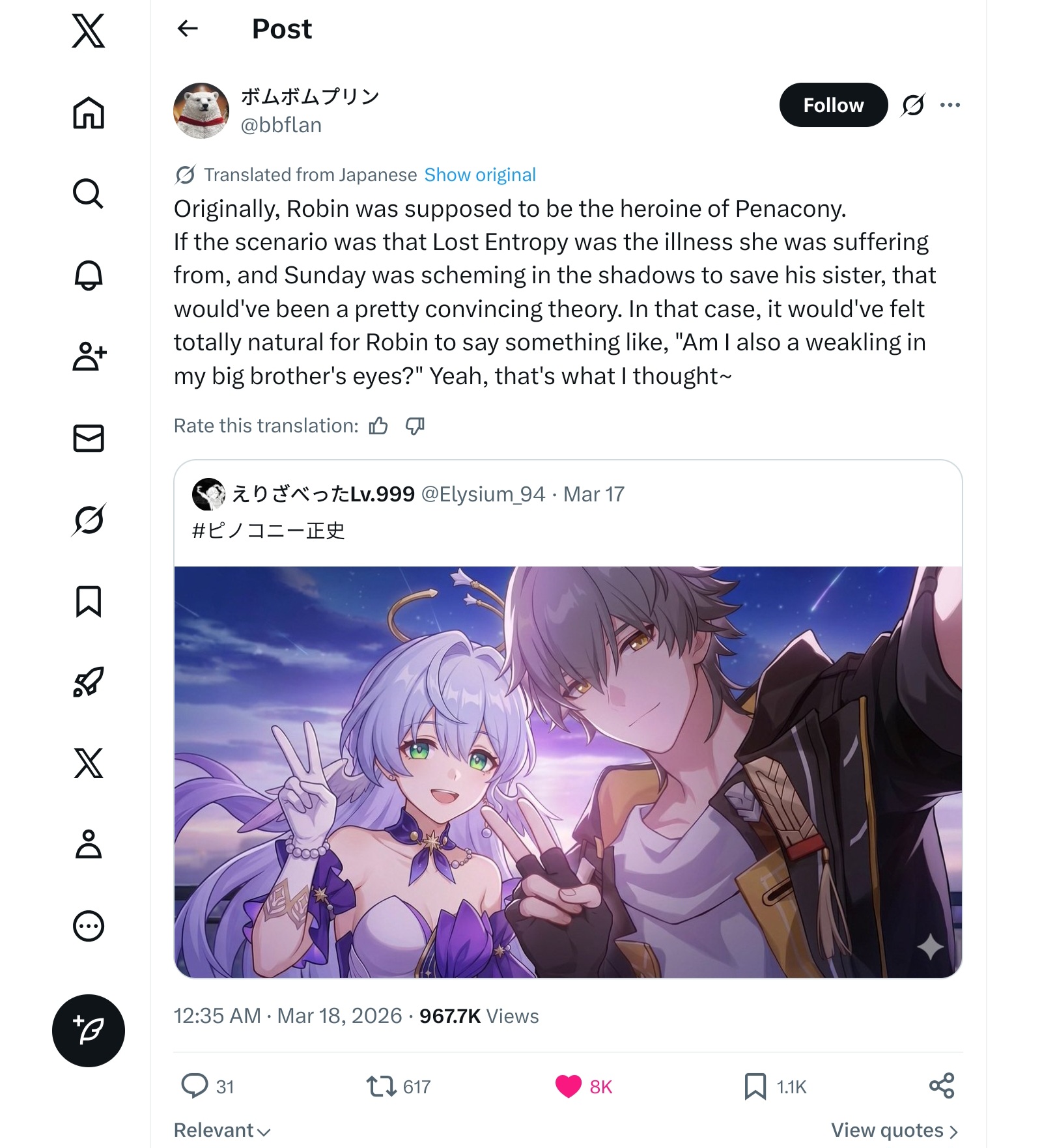The width and height of the screenshot is (1042, 1148).
Task: Open Explore search magnifier icon
Action: (x=89, y=194)
